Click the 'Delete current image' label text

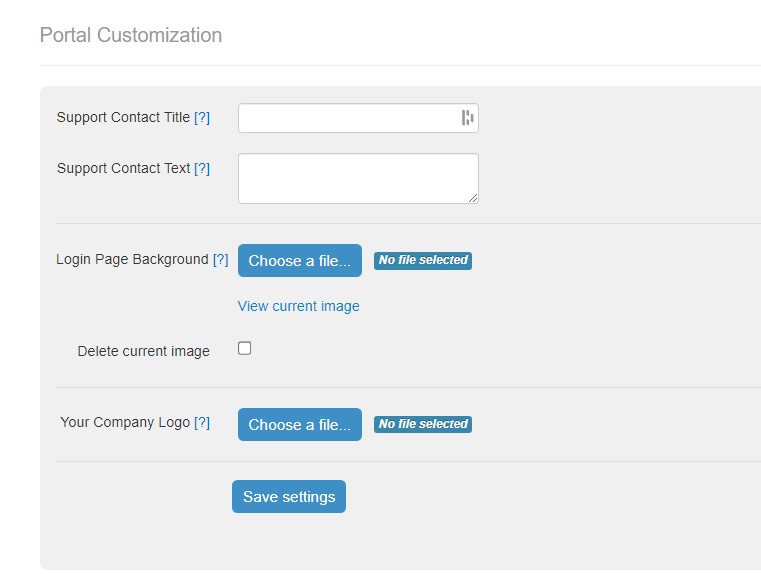[x=144, y=351]
